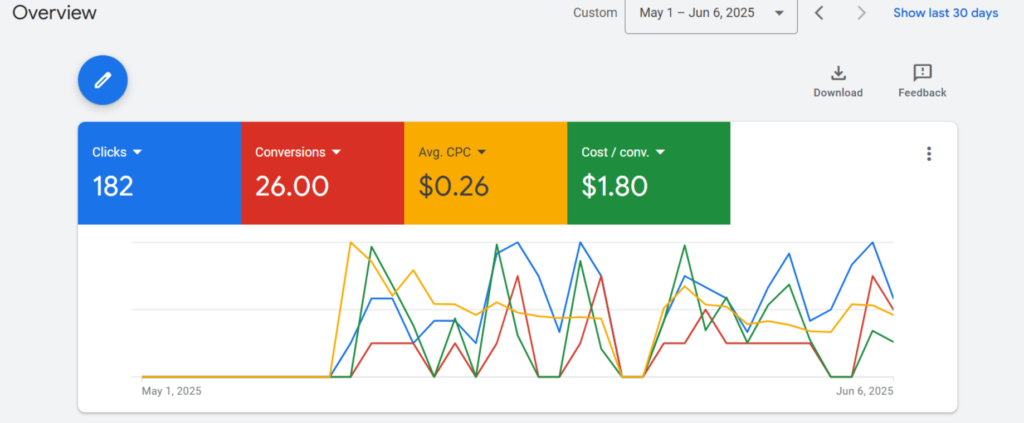1024x423 pixels.
Task: Select the yellow Avg. CPC value $0.26
Action: tap(453, 187)
